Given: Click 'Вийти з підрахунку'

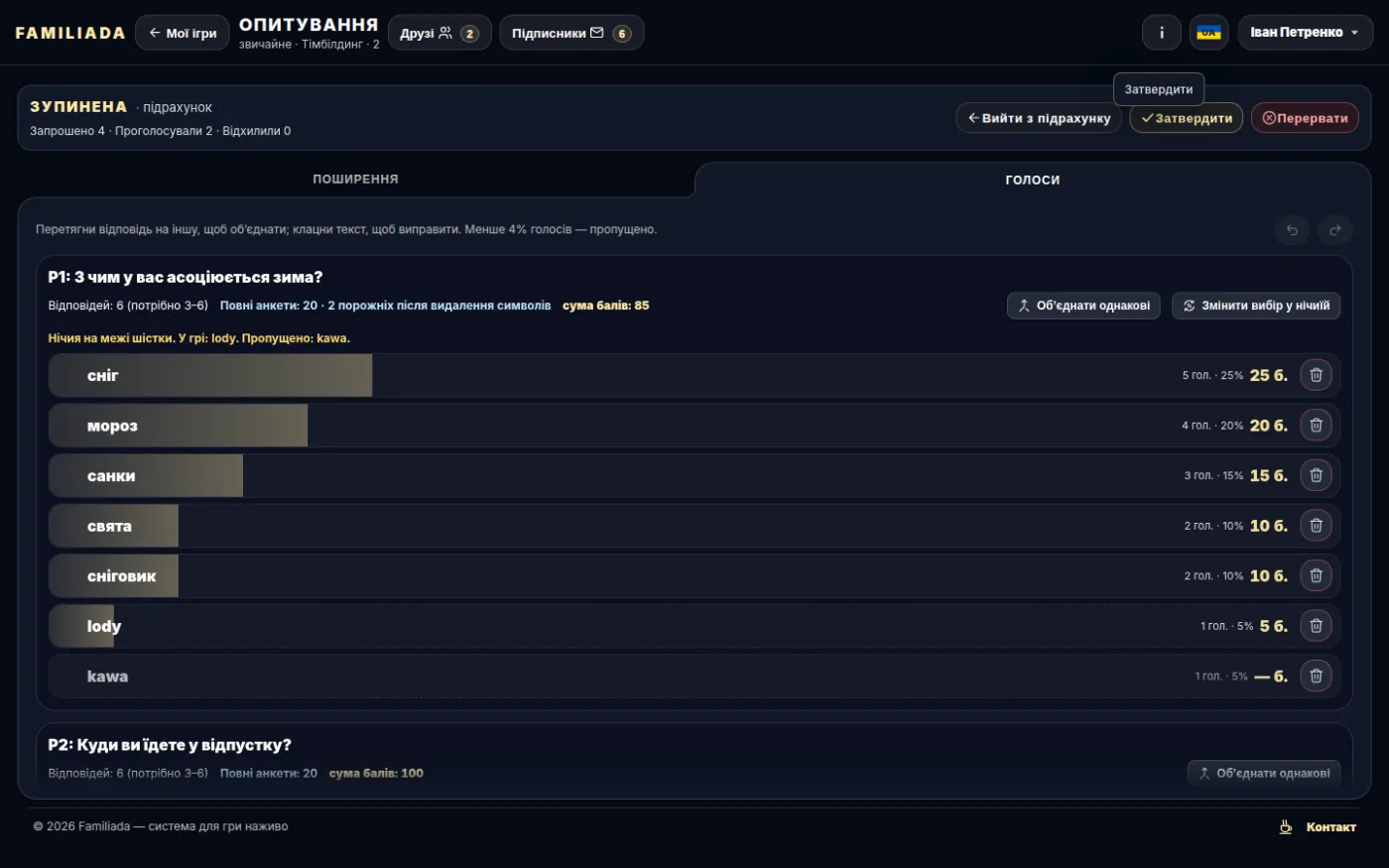Looking at the screenshot, I should tap(1039, 118).
